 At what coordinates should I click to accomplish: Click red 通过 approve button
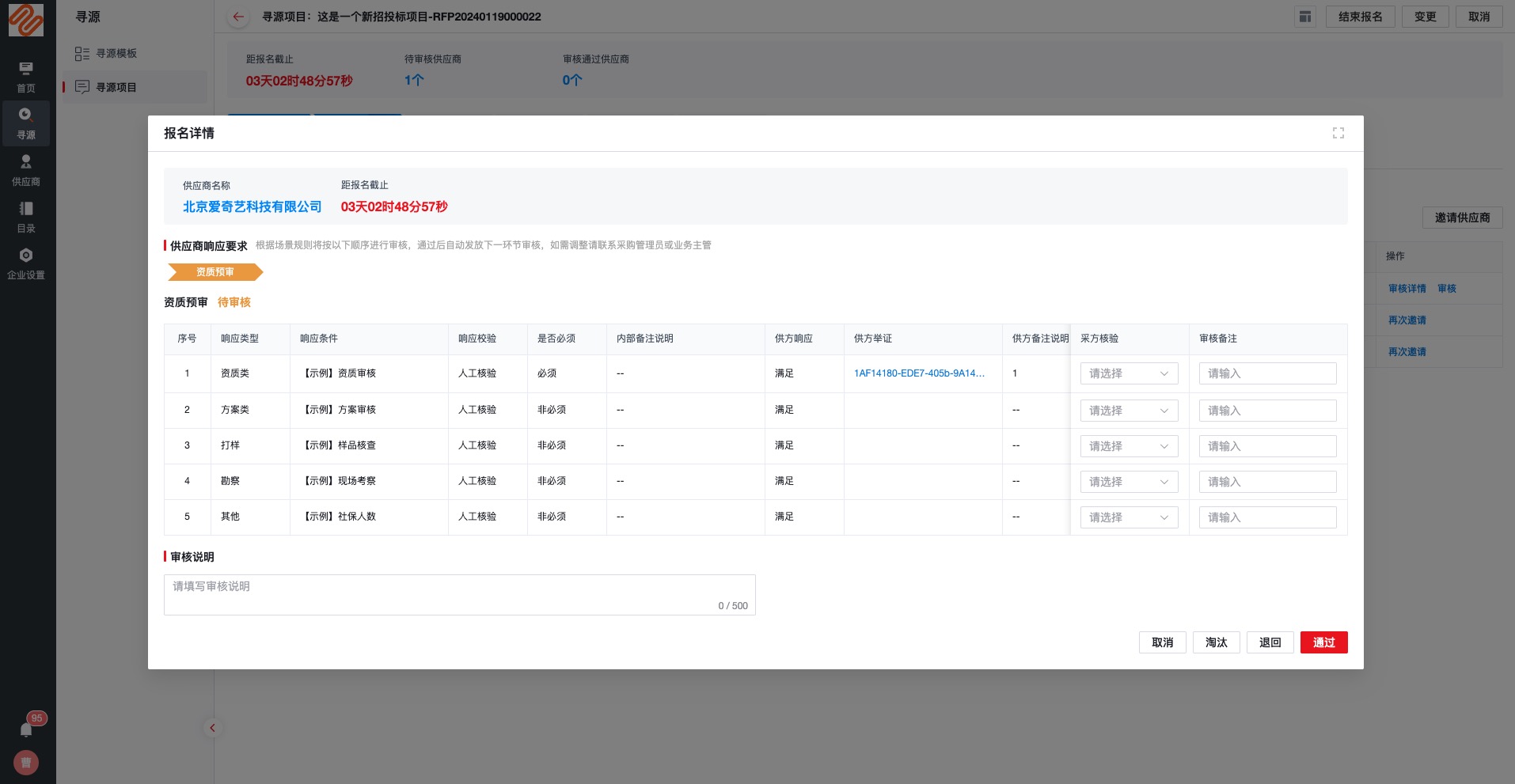click(x=1324, y=642)
